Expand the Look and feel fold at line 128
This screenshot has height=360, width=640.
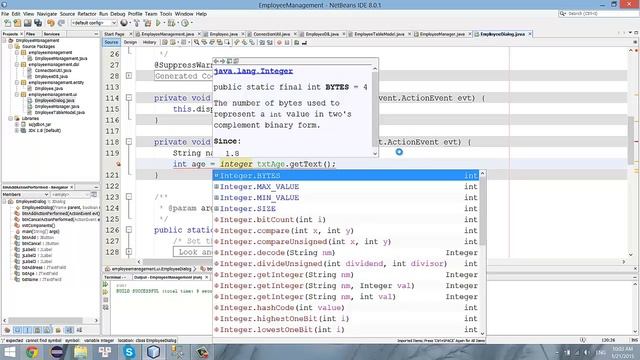(129, 252)
